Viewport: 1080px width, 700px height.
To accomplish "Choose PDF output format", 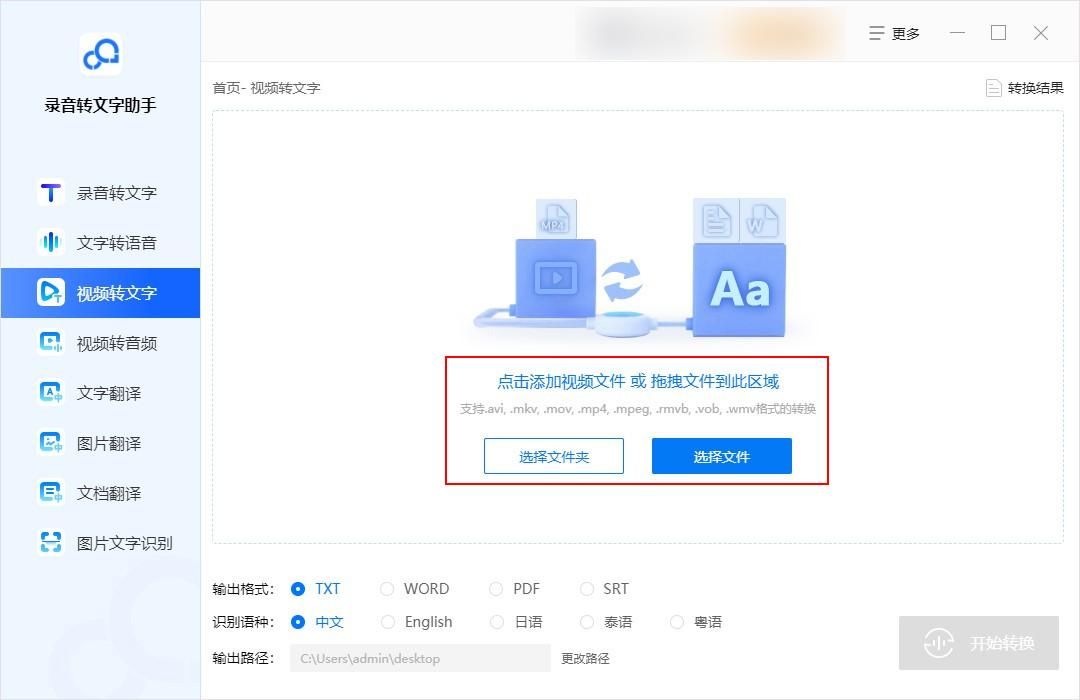I will [515, 589].
